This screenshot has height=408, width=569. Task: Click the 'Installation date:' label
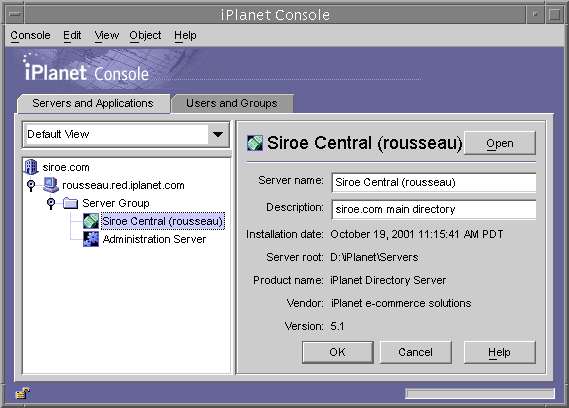(285, 234)
